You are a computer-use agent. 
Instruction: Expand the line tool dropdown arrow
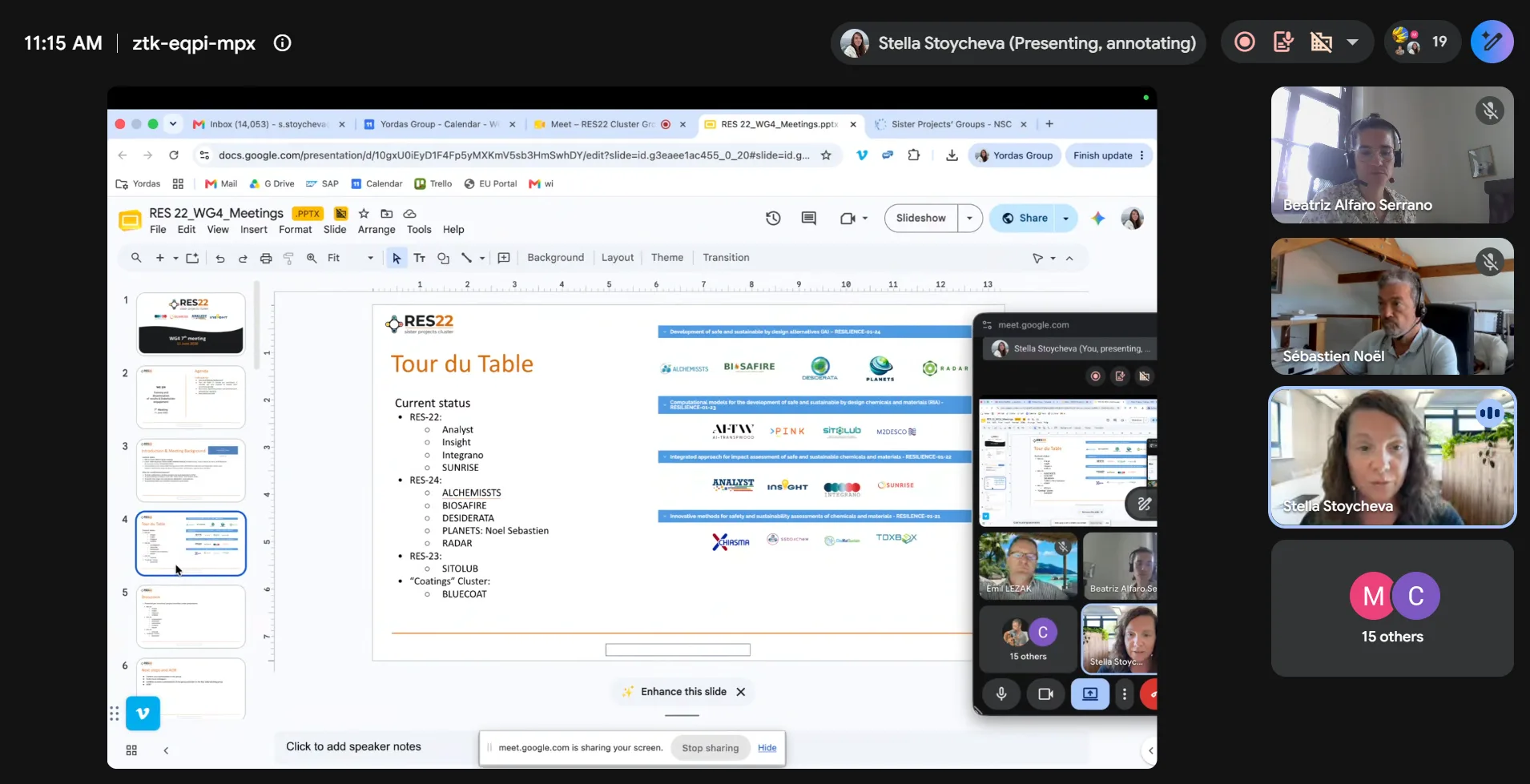pyautogui.click(x=482, y=258)
